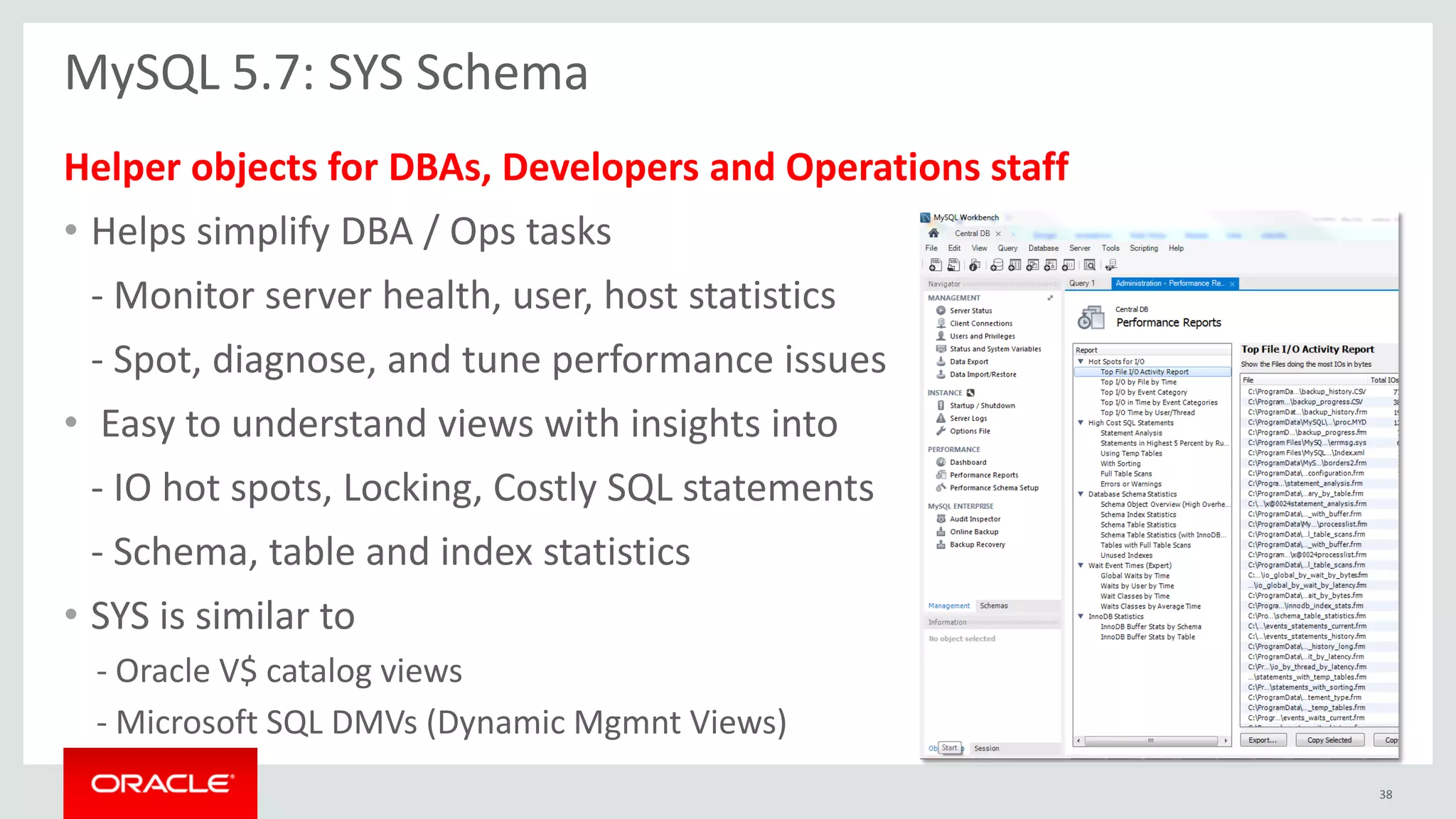The width and height of the screenshot is (1456, 819).
Task: Click the new SQL tab toolbar icon
Action: click(936, 265)
